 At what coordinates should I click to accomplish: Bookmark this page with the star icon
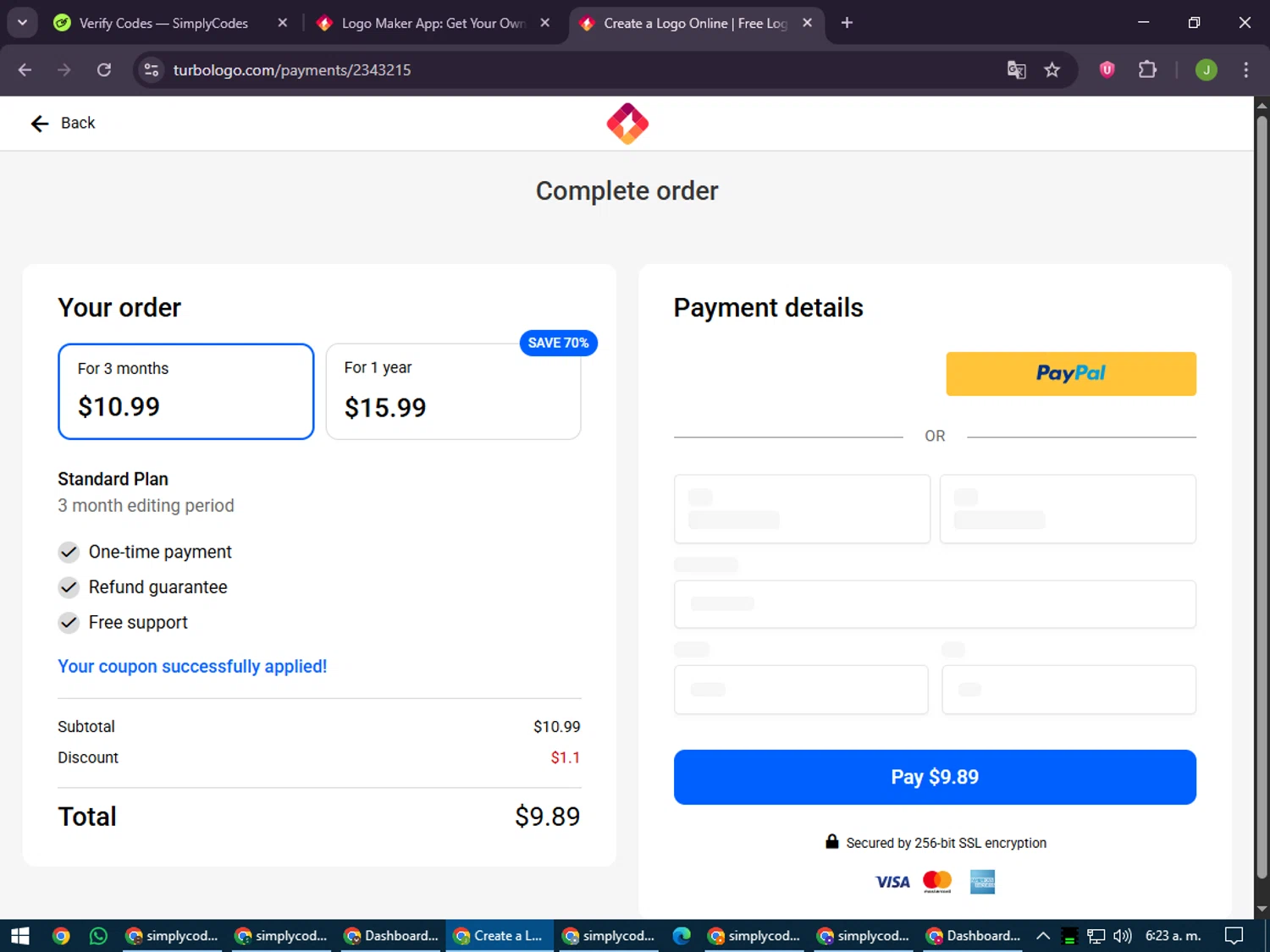pyautogui.click(x=1052, y=70)
